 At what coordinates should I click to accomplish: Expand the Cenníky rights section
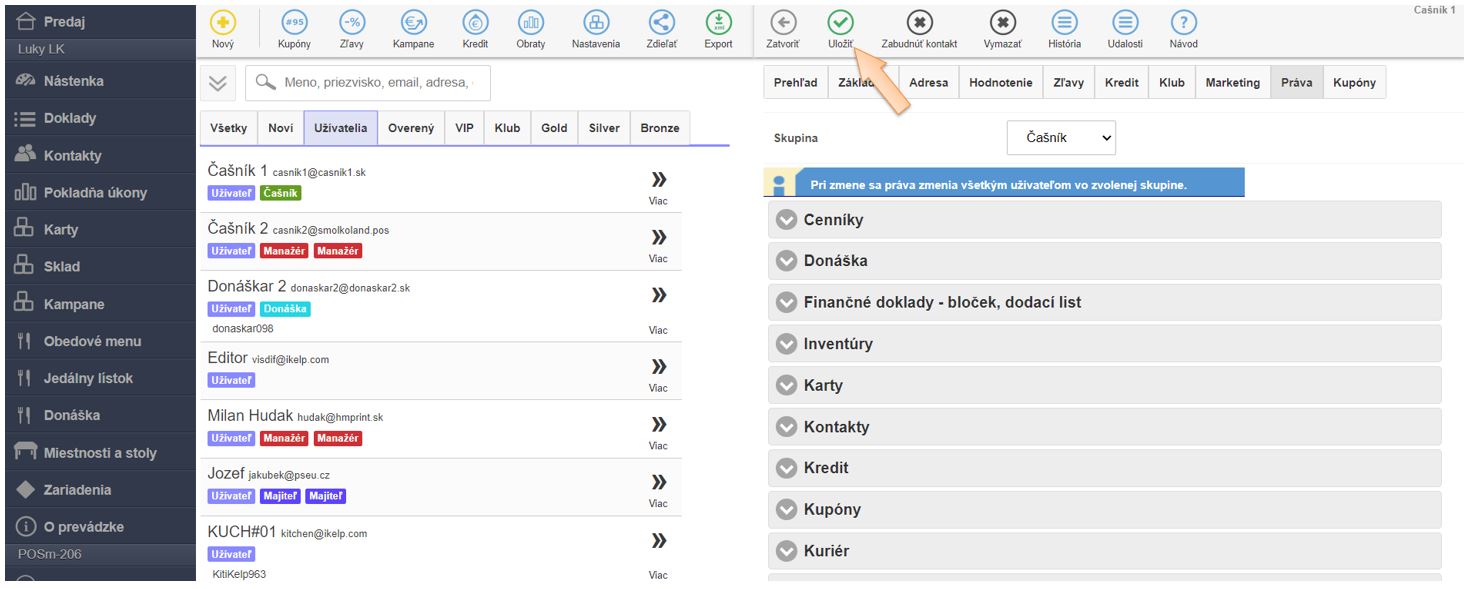click(x=786, y=220)
